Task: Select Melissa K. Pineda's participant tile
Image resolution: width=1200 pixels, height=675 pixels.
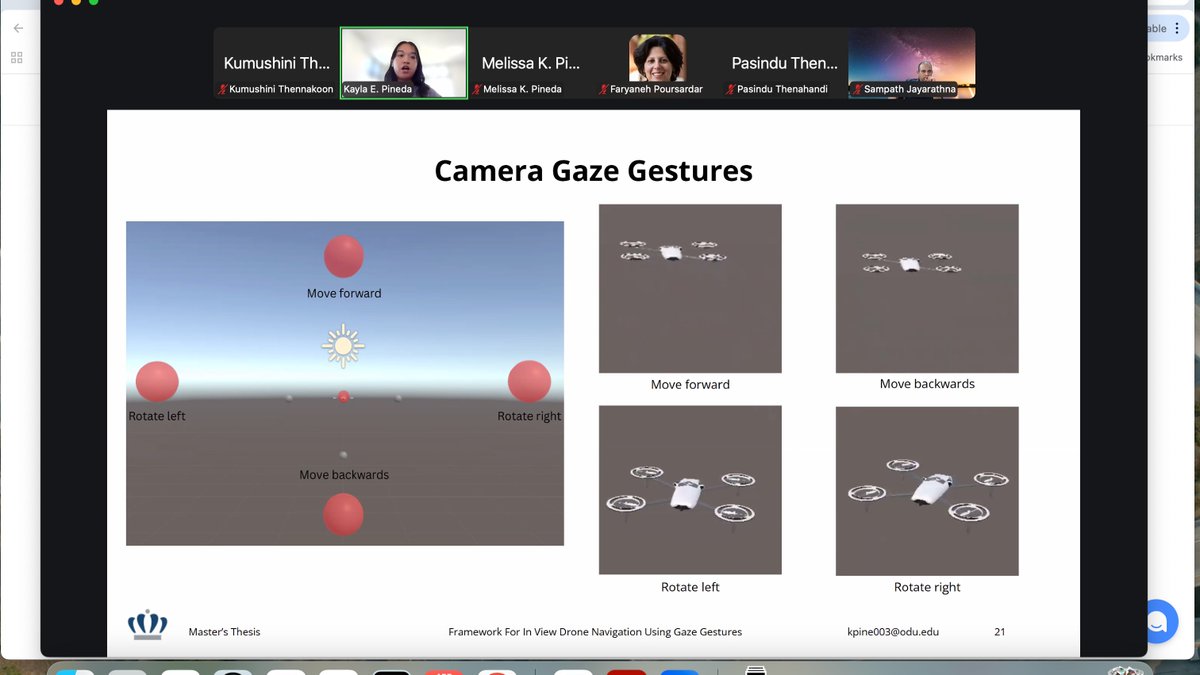Action: [x=530, y=63]
